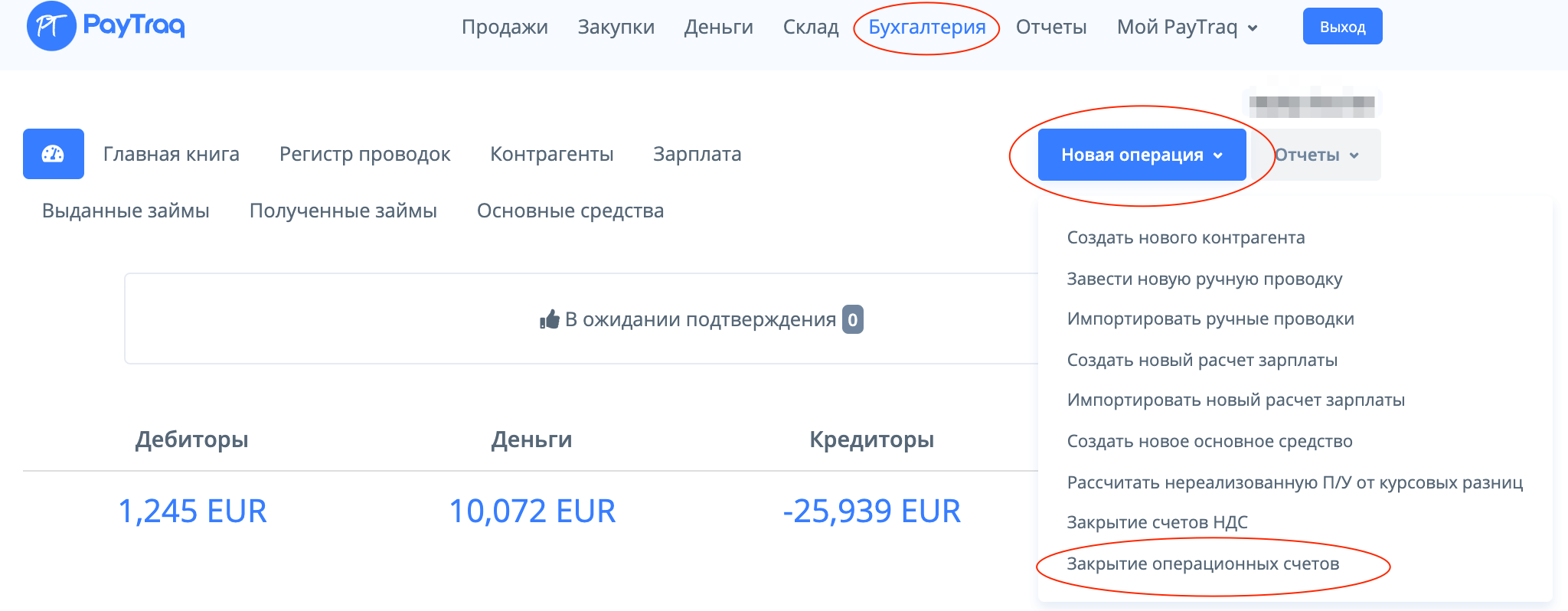The height and width of the screenshot is (611, 1568).
Task: Select Закрытие операционных счетов menu entry
Action: tap(1203, 564)
